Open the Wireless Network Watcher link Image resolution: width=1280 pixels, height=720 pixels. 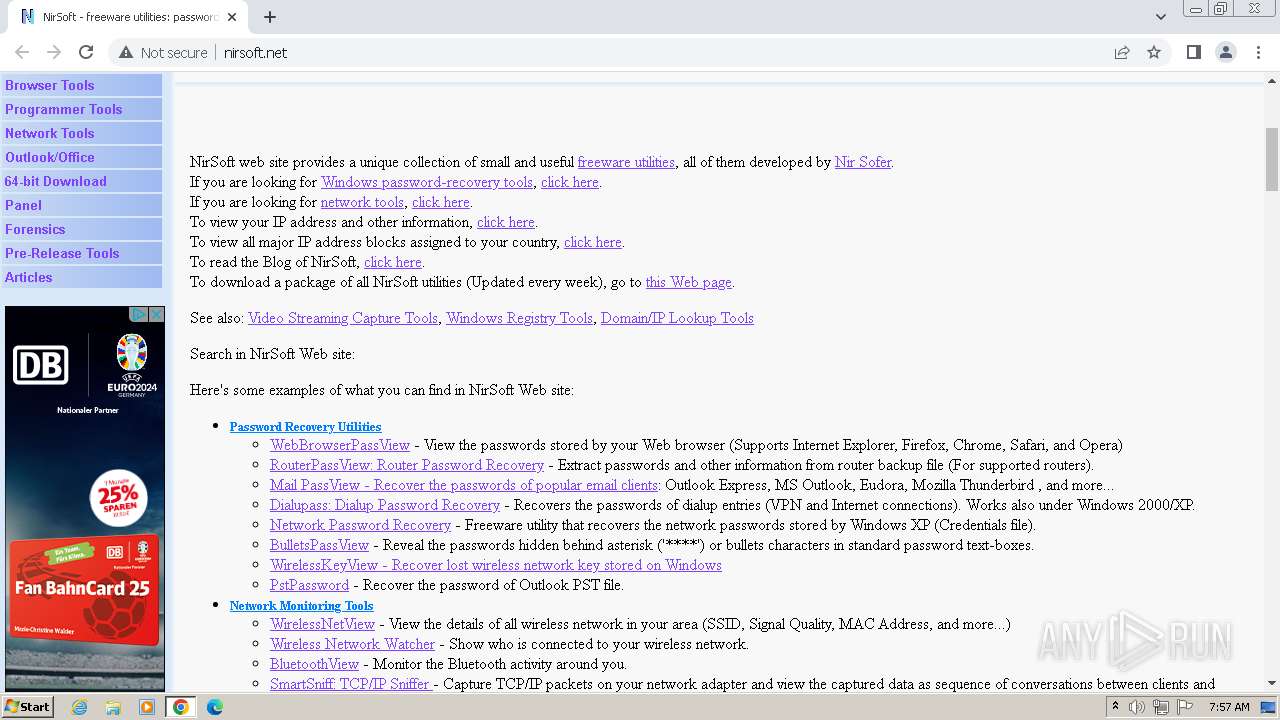coord(352,644)
